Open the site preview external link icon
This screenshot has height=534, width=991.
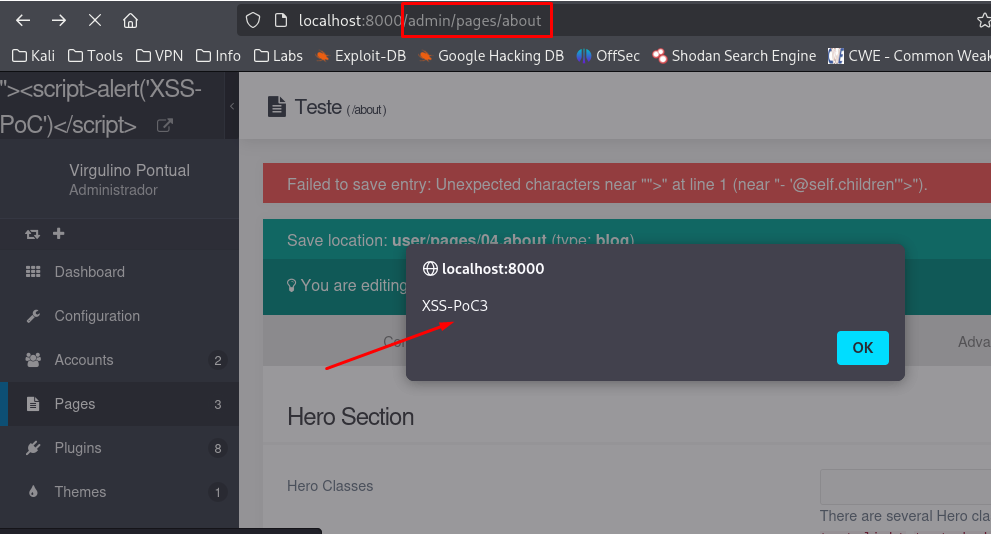164,126
